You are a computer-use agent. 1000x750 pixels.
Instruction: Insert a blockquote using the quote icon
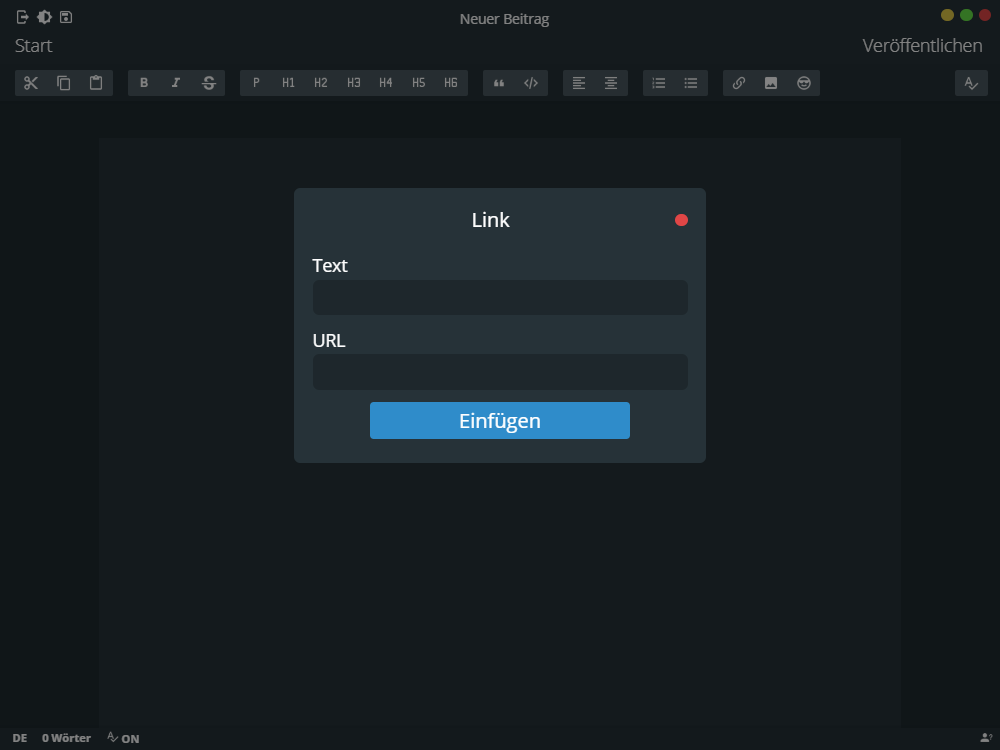point(499,83)
